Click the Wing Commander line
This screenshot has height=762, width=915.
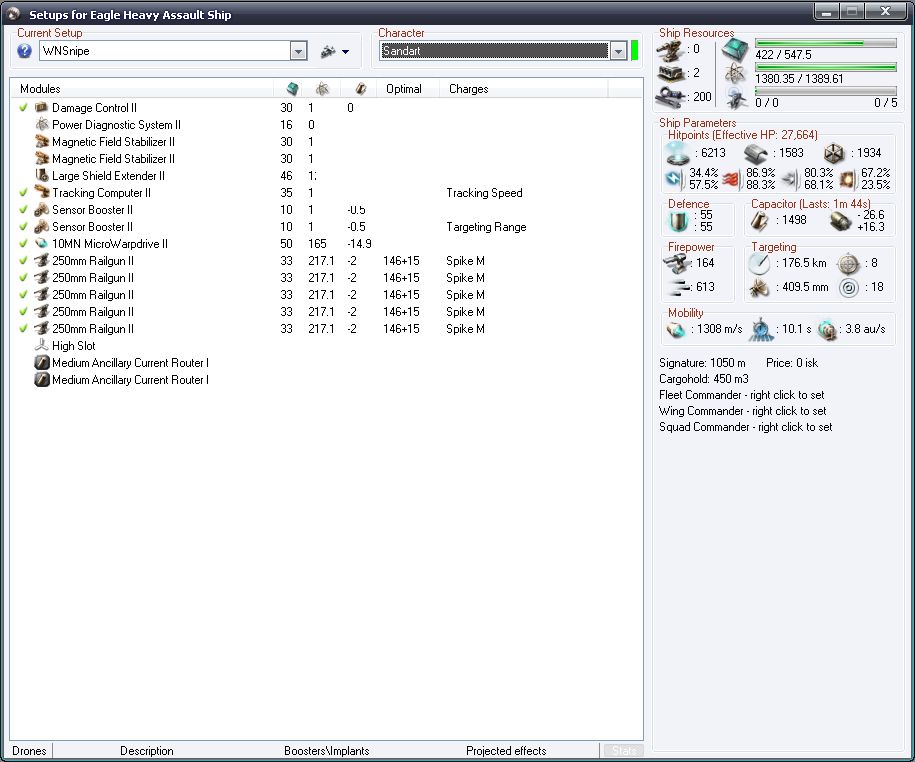(x=742, y=411)
